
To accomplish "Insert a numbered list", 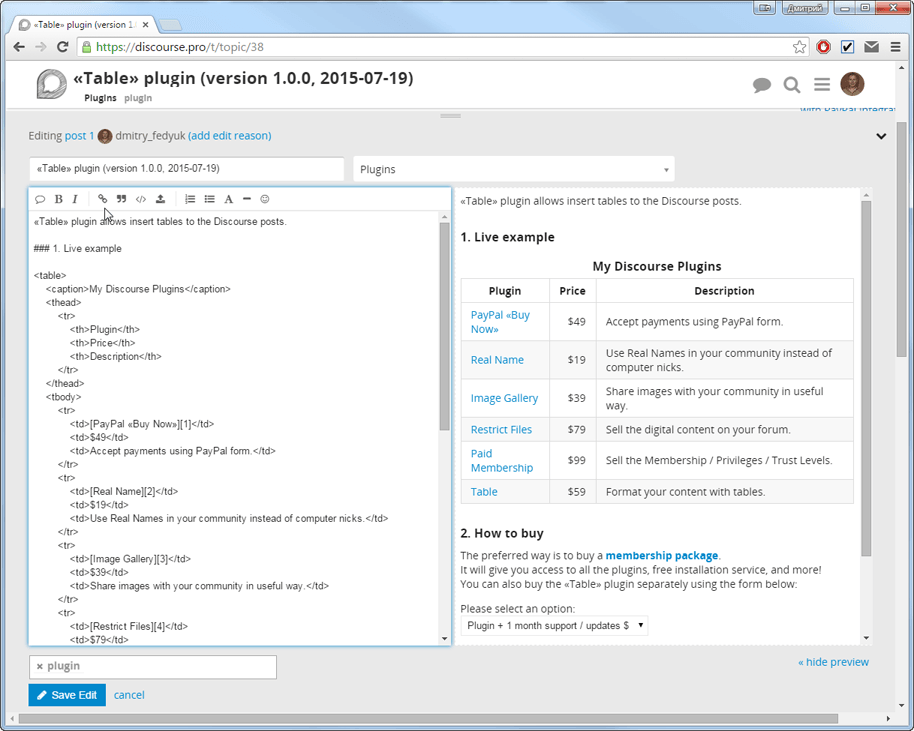I will tap(190, 199).
